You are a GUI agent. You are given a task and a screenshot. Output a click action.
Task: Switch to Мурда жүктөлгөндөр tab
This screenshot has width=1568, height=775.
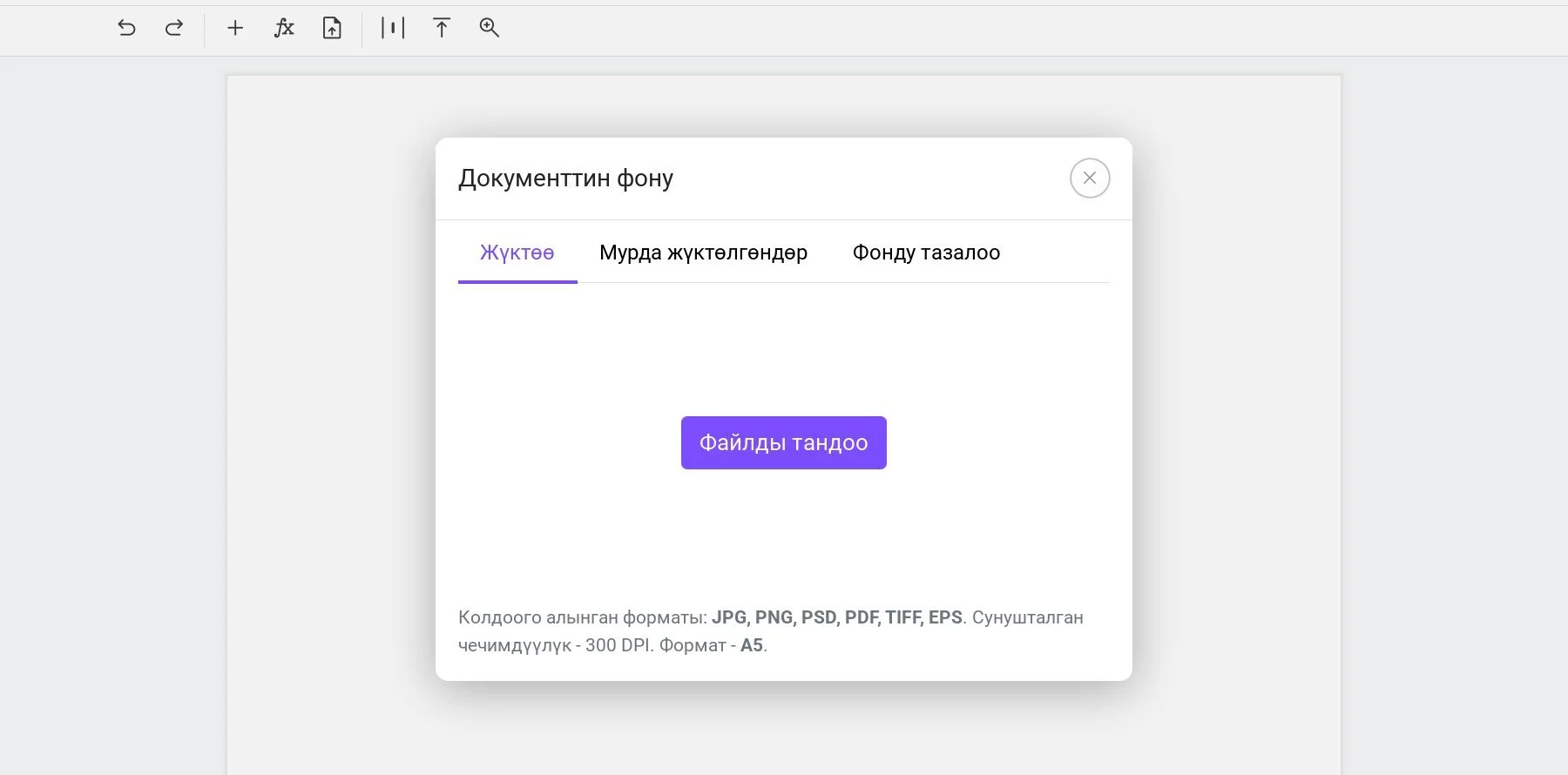[x=703, y=253]
